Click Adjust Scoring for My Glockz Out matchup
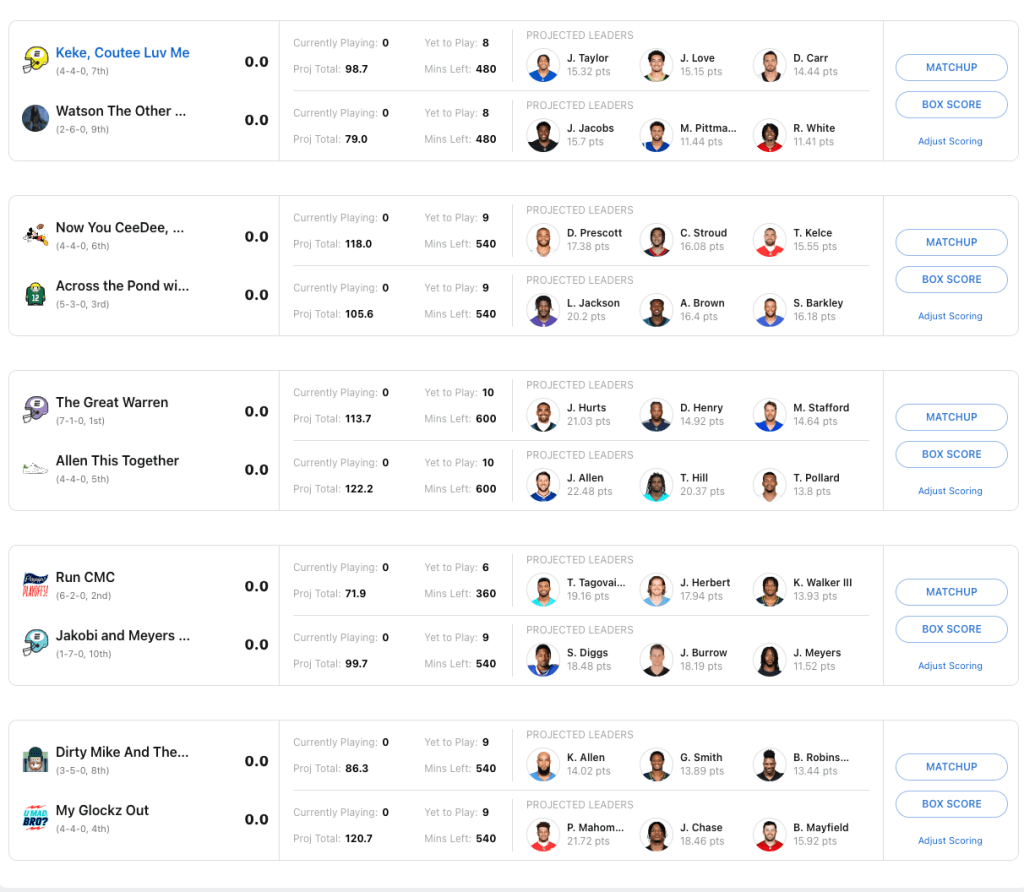 [950, 841]
